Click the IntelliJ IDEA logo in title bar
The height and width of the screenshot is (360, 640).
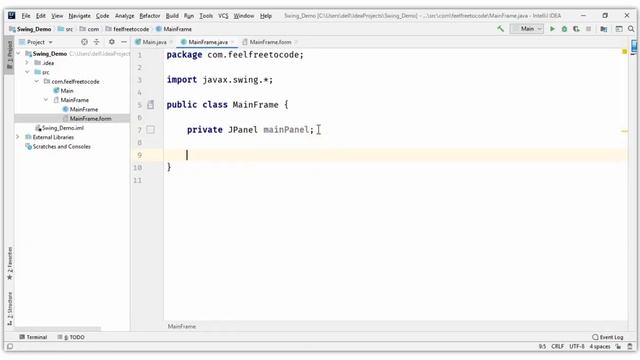(11, 16)
